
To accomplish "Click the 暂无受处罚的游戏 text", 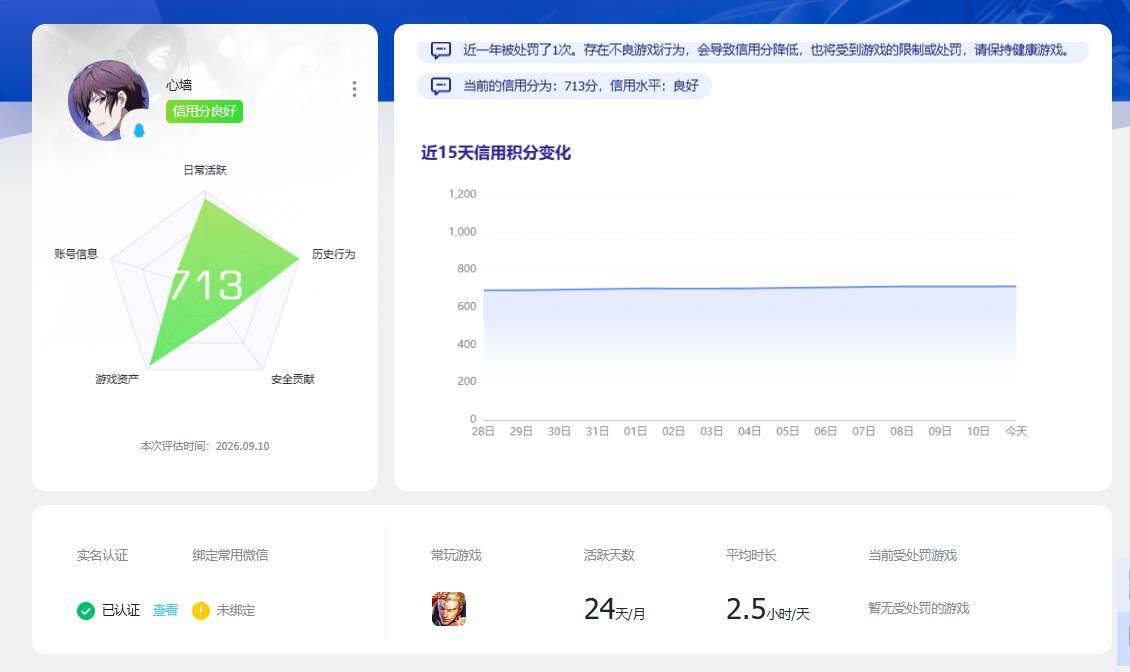I will click(x=918, y=609).
